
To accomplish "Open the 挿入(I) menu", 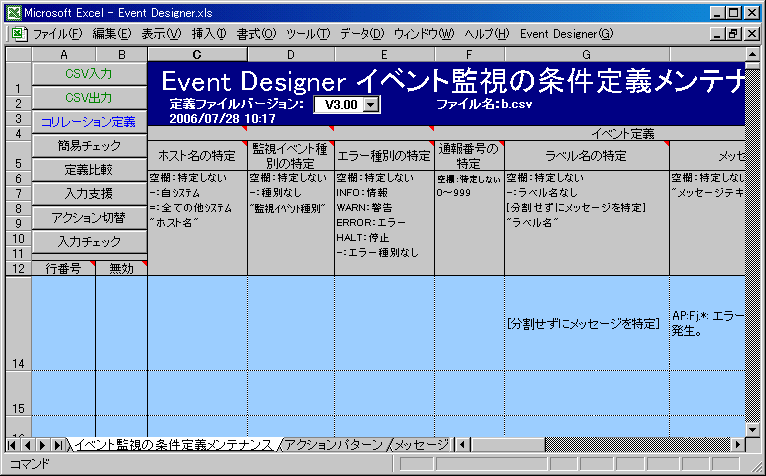I will point(209,34).
